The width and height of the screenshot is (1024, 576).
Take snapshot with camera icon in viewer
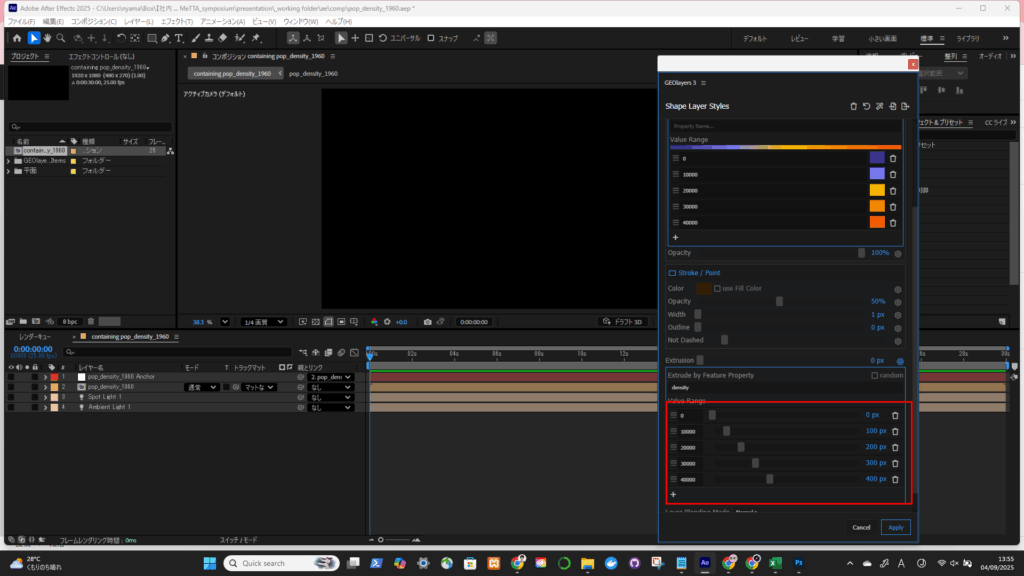(427, 322)
